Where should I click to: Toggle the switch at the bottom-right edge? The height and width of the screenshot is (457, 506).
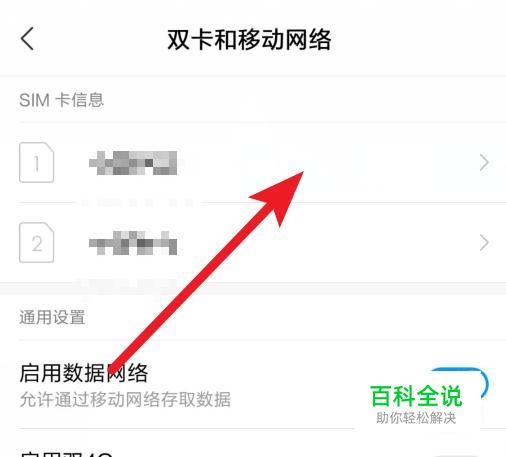coord(460,455)
